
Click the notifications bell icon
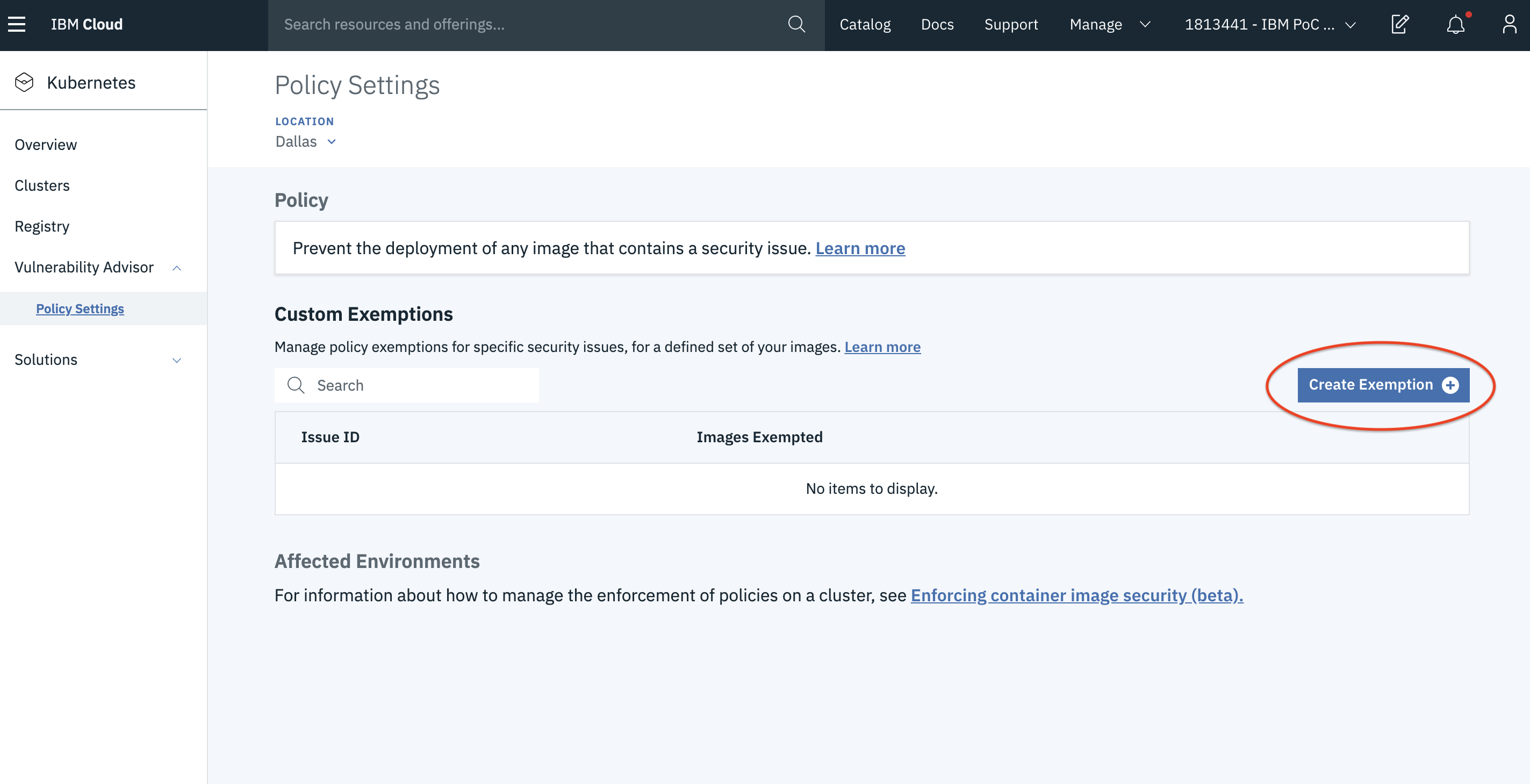(x=1455, y=23)
